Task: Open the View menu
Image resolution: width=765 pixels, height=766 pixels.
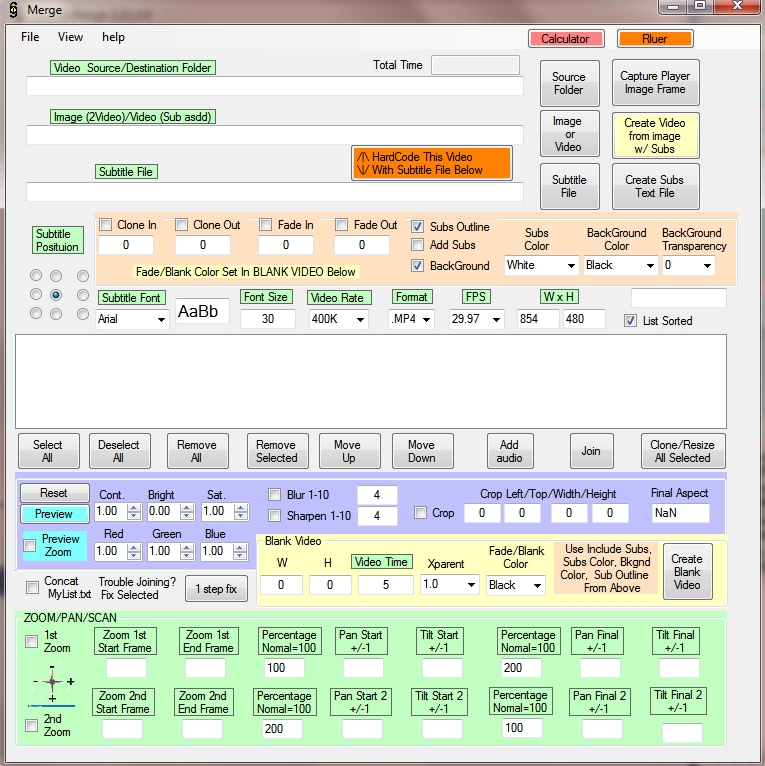Action: pos(70,37)
